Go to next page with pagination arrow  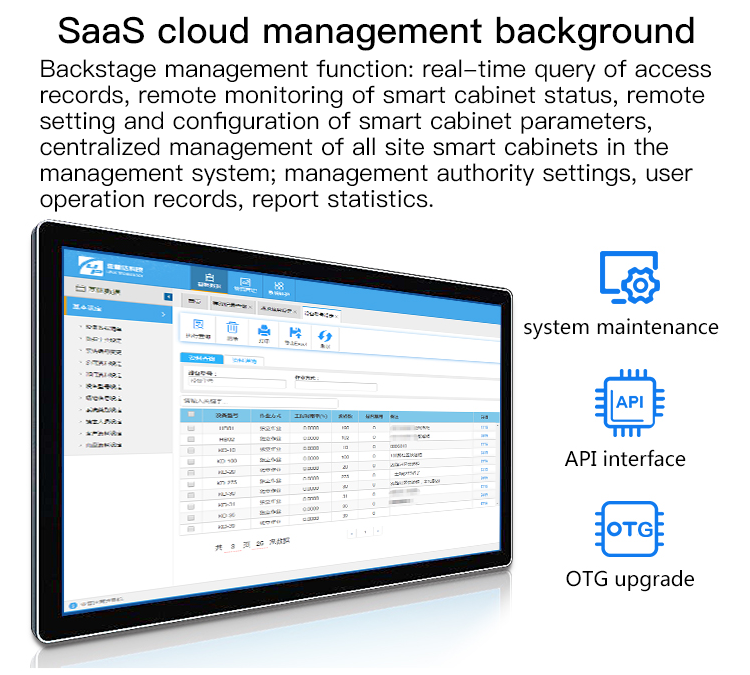[378, 531]
